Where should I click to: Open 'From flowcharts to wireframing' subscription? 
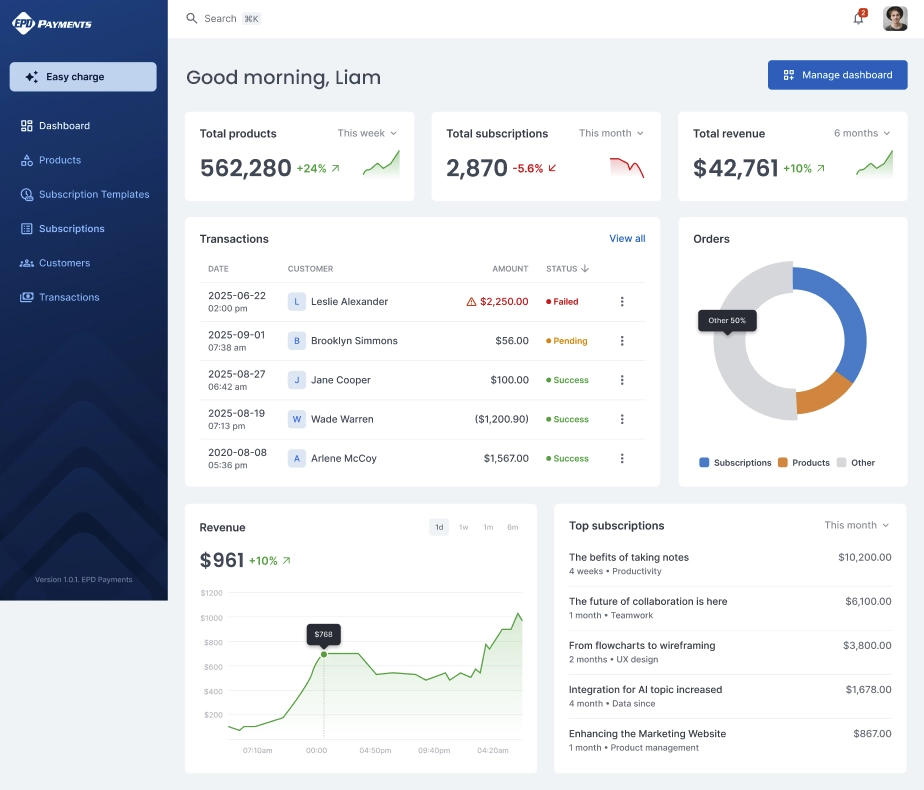point(730,652)
